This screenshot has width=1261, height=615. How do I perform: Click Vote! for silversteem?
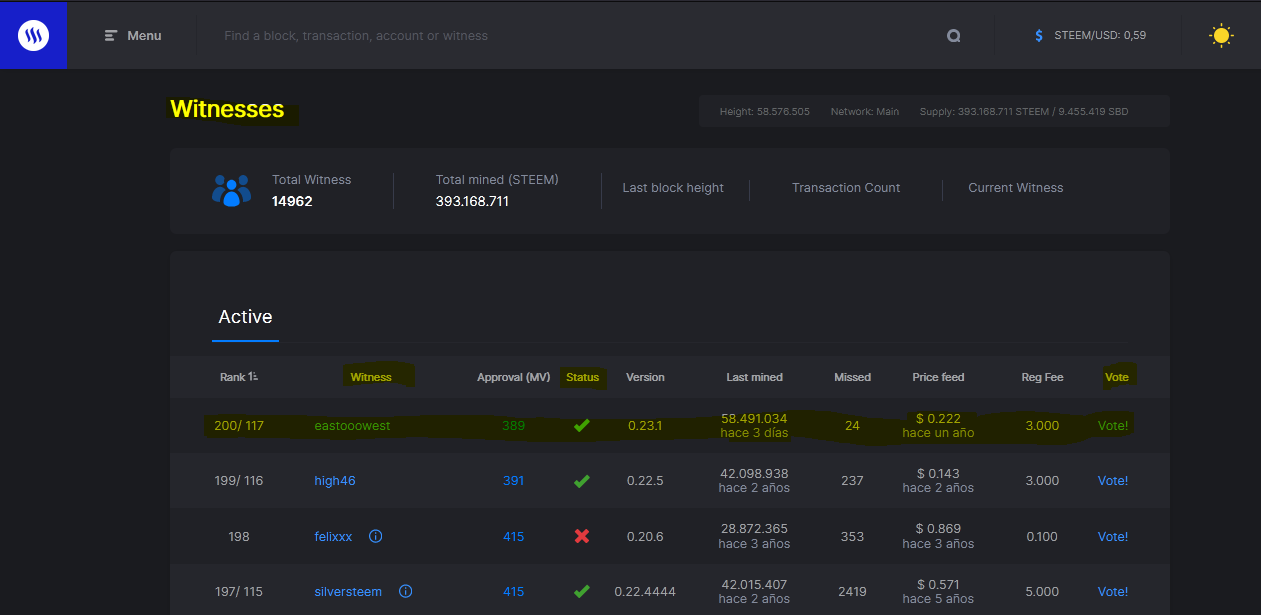click(1113, 591)
